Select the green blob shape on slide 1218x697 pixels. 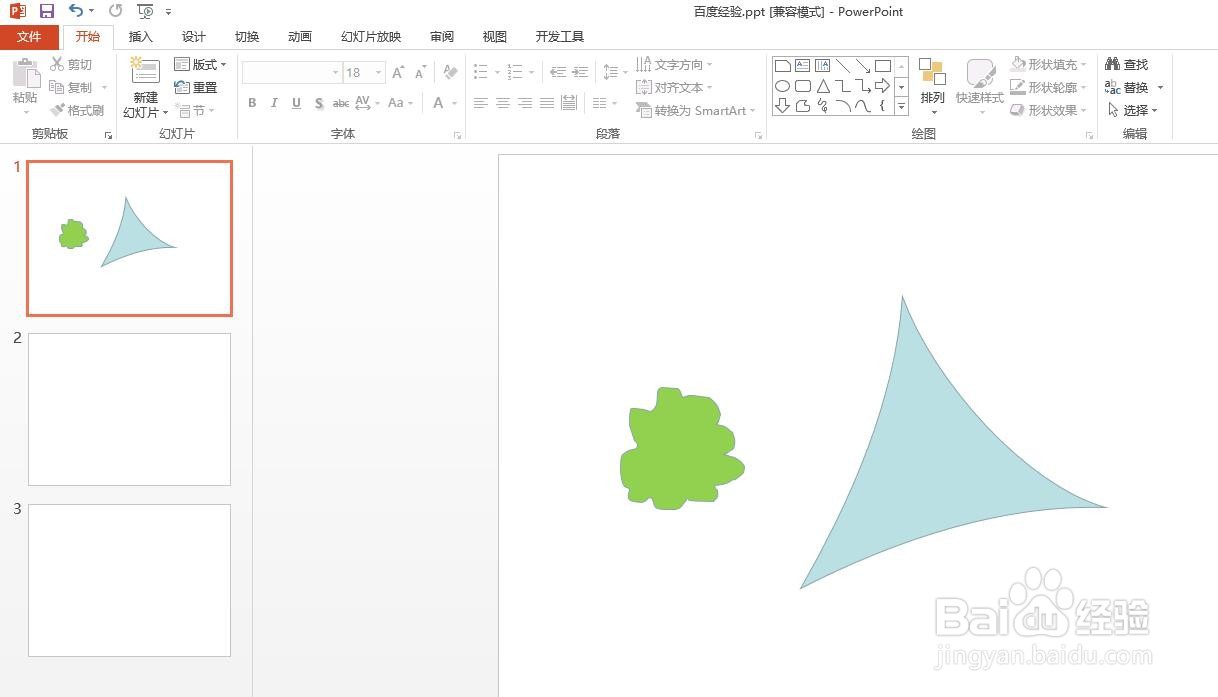tap(681, 448)
